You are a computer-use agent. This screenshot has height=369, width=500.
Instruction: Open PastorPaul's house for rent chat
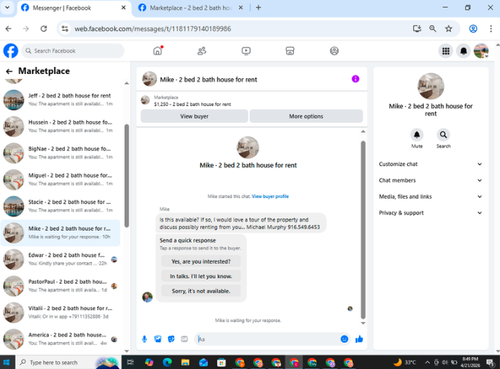[61, 286]
